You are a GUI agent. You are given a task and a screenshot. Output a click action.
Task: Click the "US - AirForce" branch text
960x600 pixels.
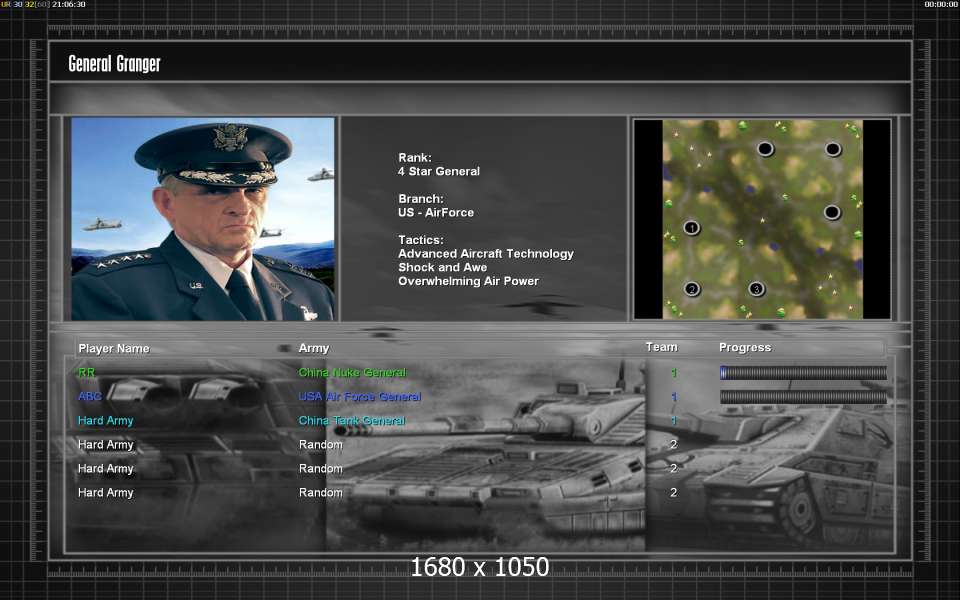[x=436, y=212]
